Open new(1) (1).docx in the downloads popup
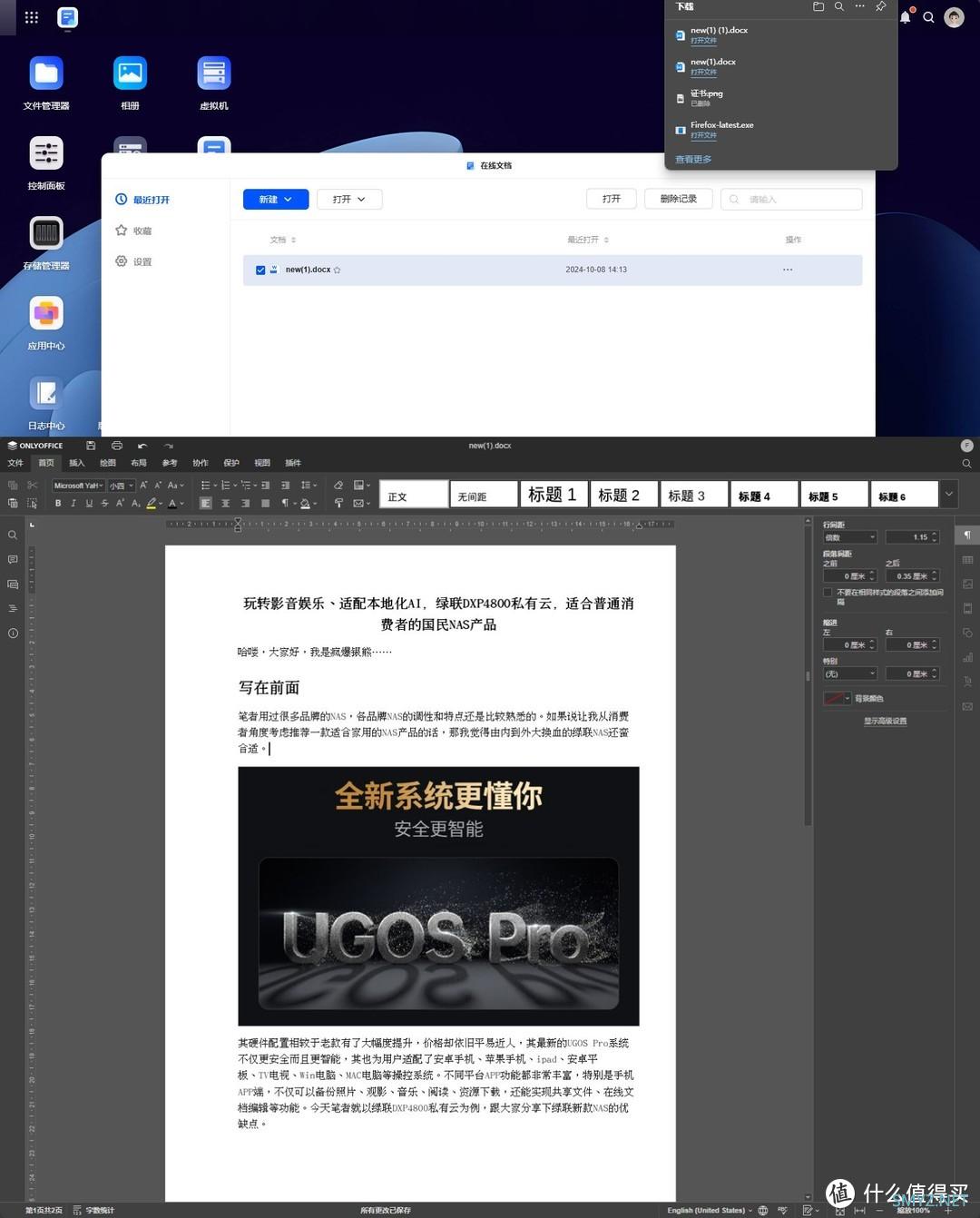 point(719,30)
